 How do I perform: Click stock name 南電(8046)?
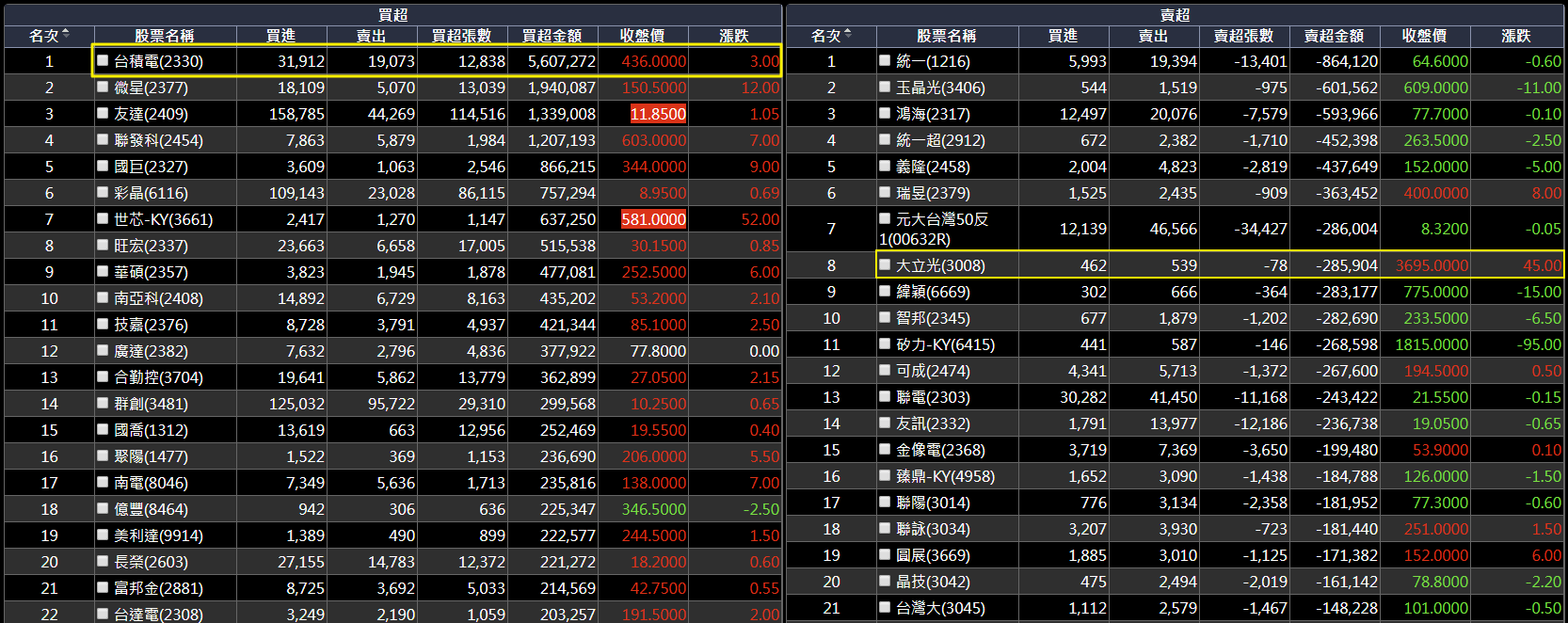151,483
